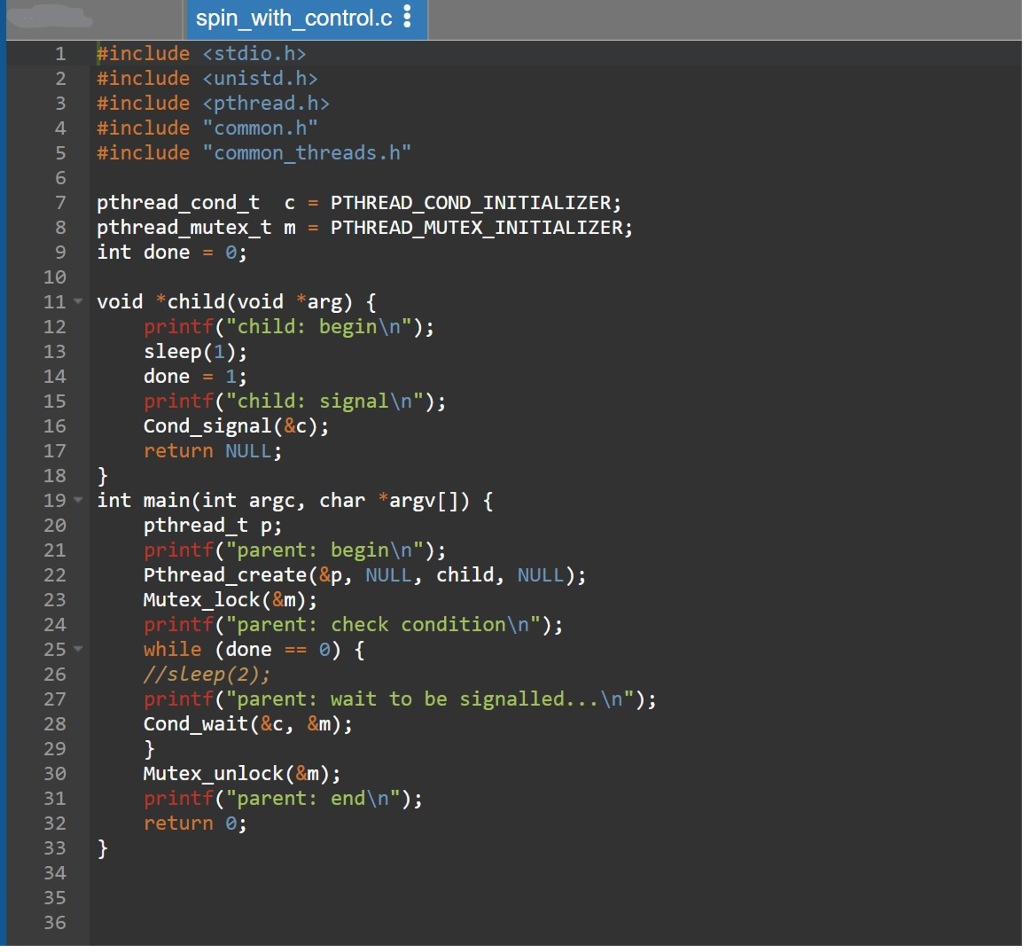This screenshot has width=1024, height=952.
Task: Collapse the child function fold arrow
Action: click(77, 301)
